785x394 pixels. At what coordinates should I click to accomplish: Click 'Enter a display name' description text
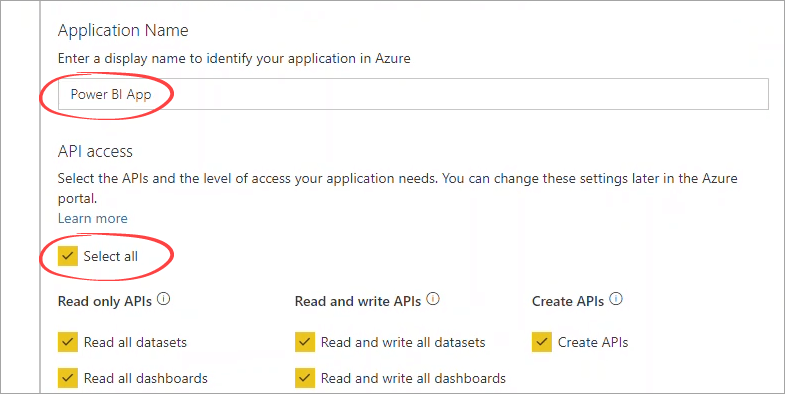pyautogui.click(x=234, y=59)
